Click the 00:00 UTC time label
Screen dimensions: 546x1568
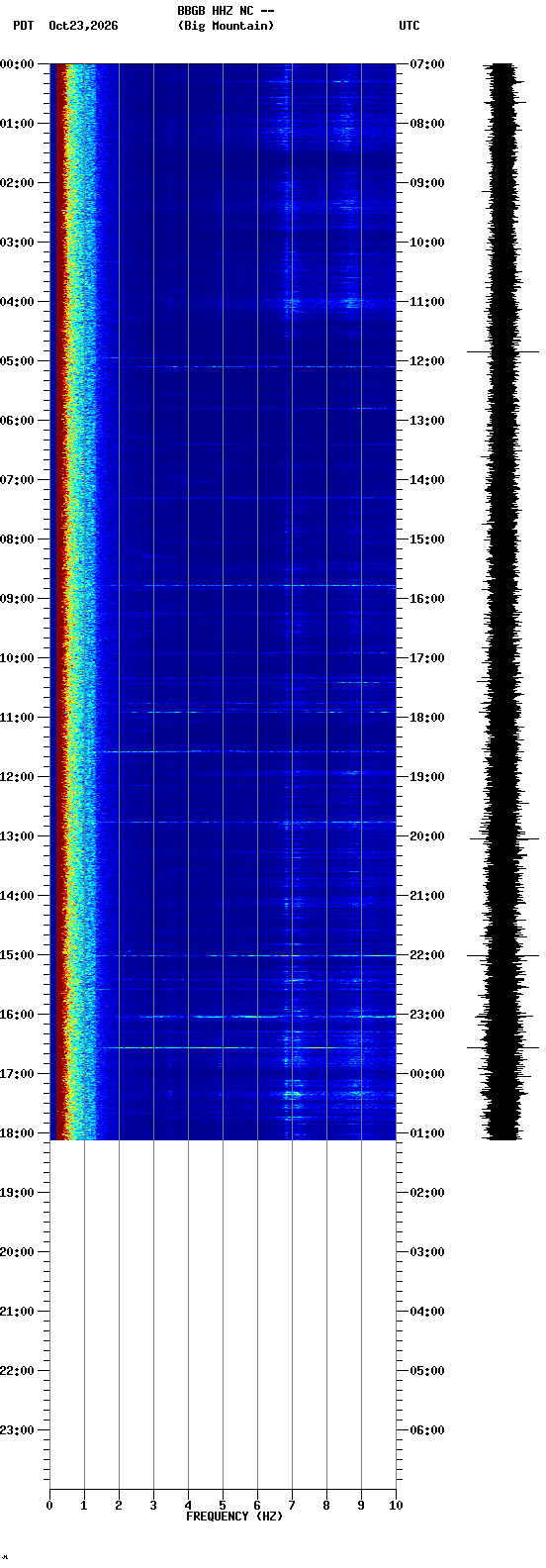pyautogui.click(x=427, y=1074)
